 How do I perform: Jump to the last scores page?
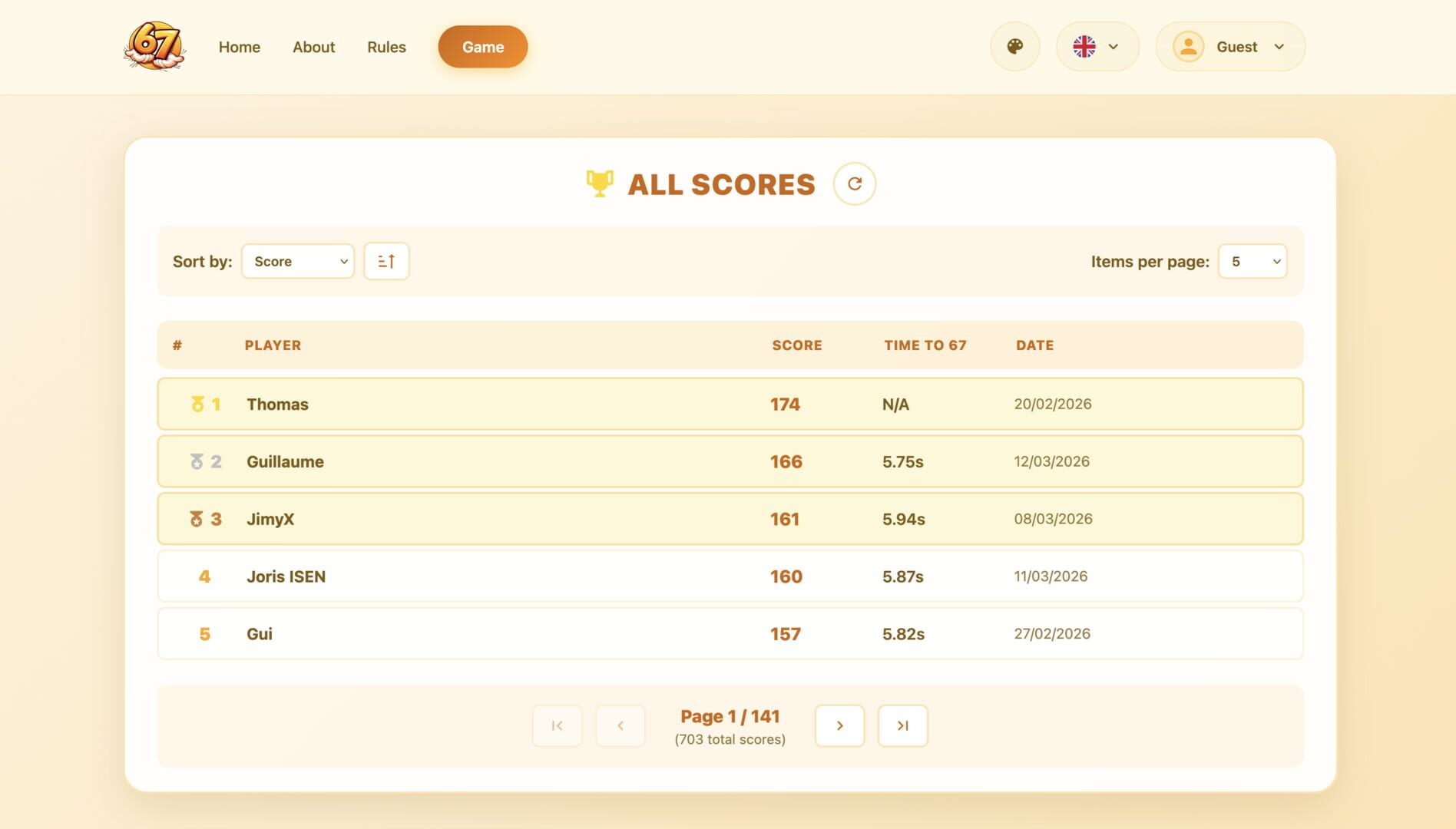(902, 725)
